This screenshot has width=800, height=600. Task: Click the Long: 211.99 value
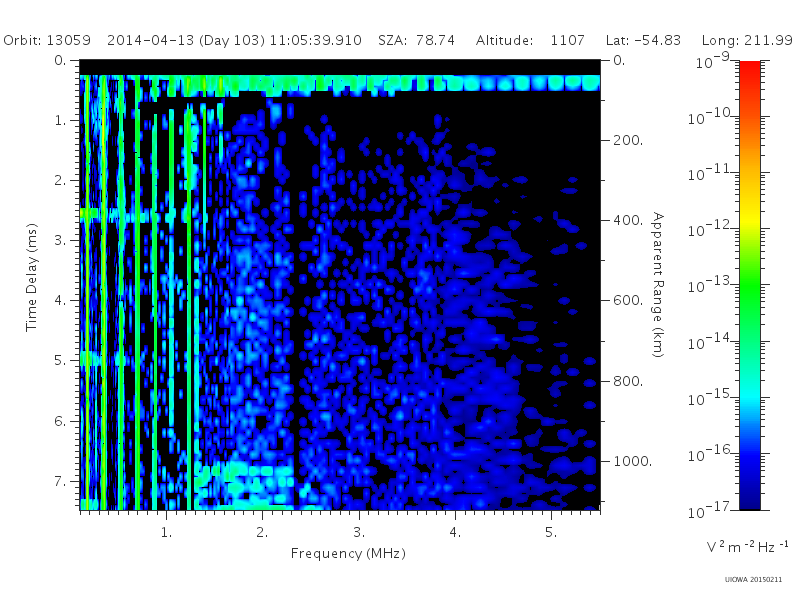coord(747,40)
